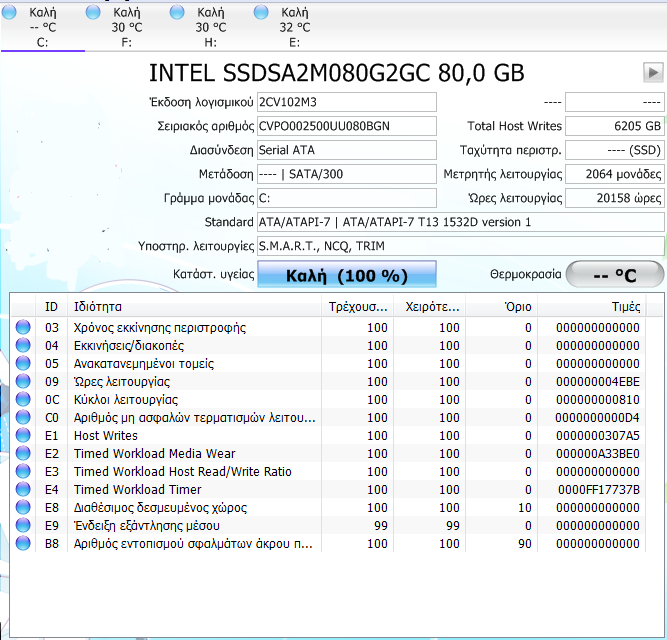
Task: Click the transfer mode field SATA/300
Action: (x=347, y=174)
